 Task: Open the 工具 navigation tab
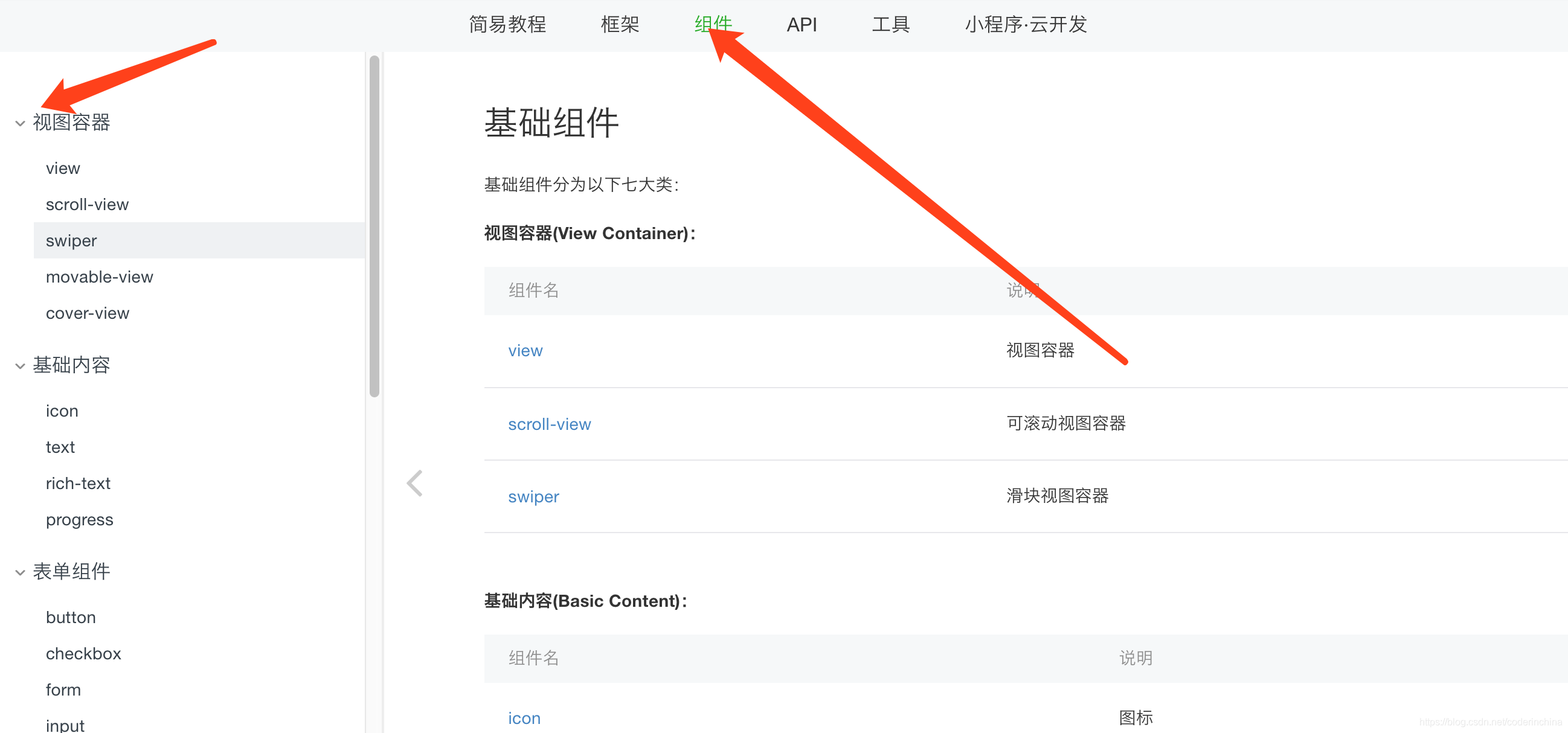(x=890, y=25)
